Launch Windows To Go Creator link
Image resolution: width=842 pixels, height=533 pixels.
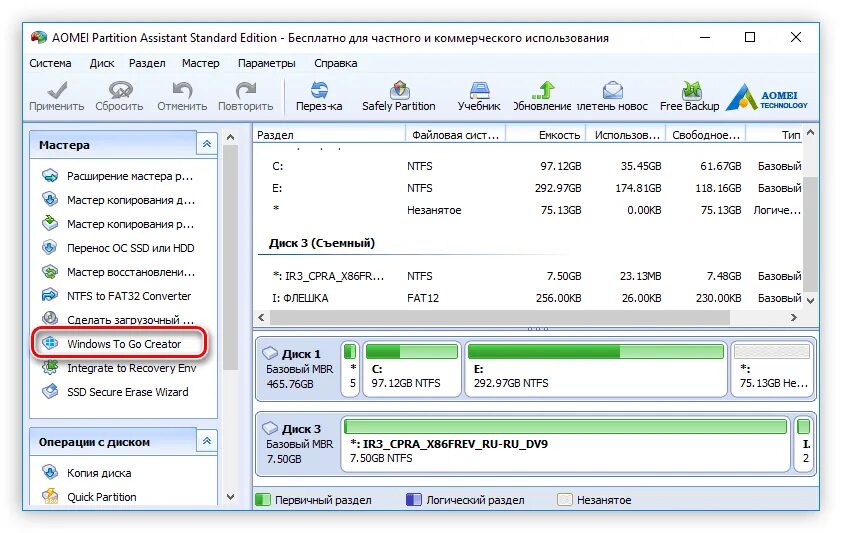pos(124,344)
